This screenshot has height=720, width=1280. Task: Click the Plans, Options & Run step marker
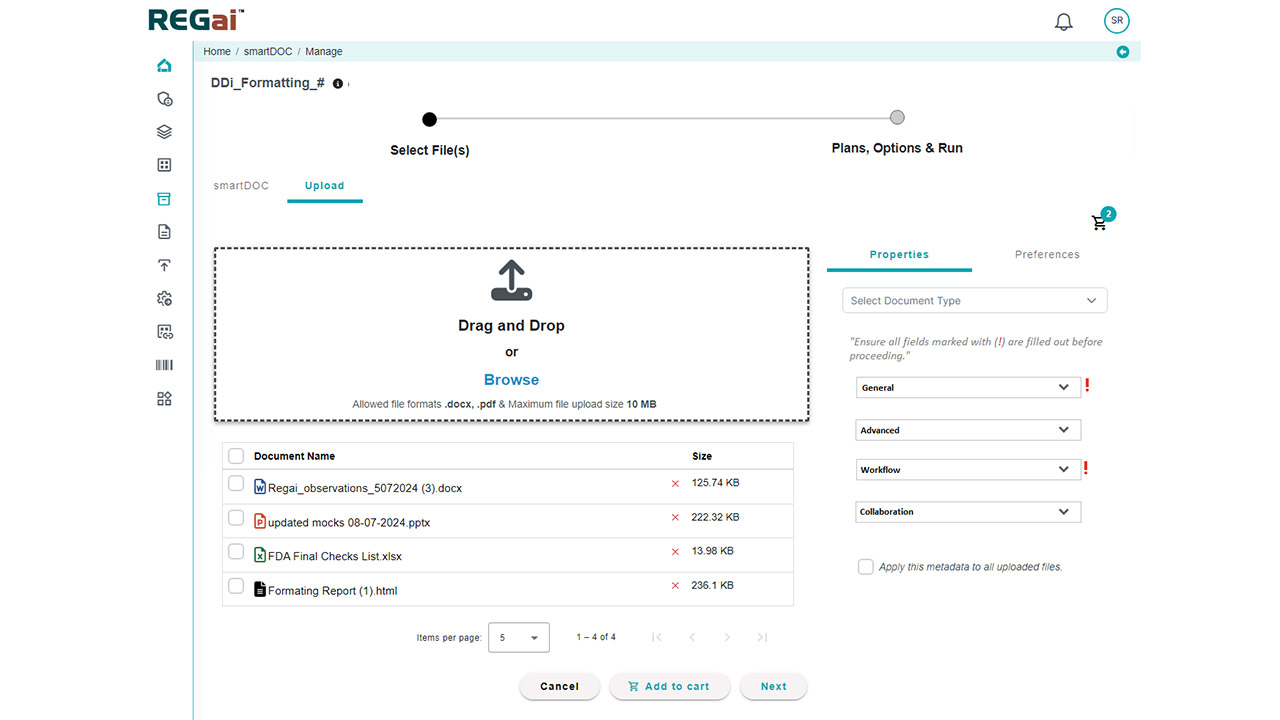click(x=897, y=118)
